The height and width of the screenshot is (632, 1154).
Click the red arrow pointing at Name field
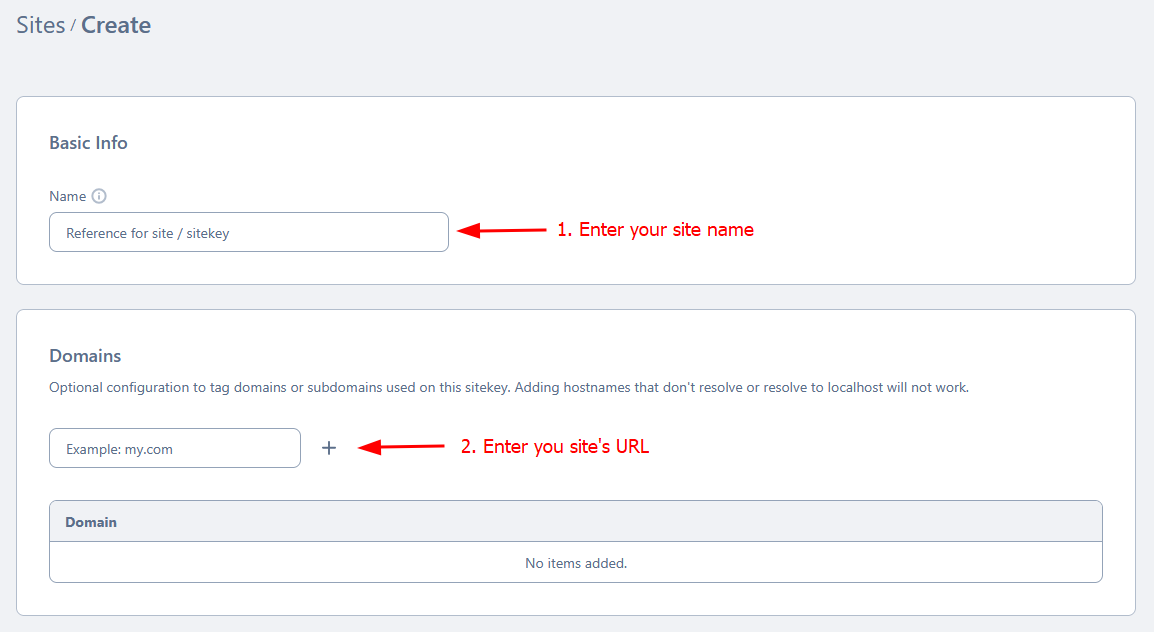502,230
